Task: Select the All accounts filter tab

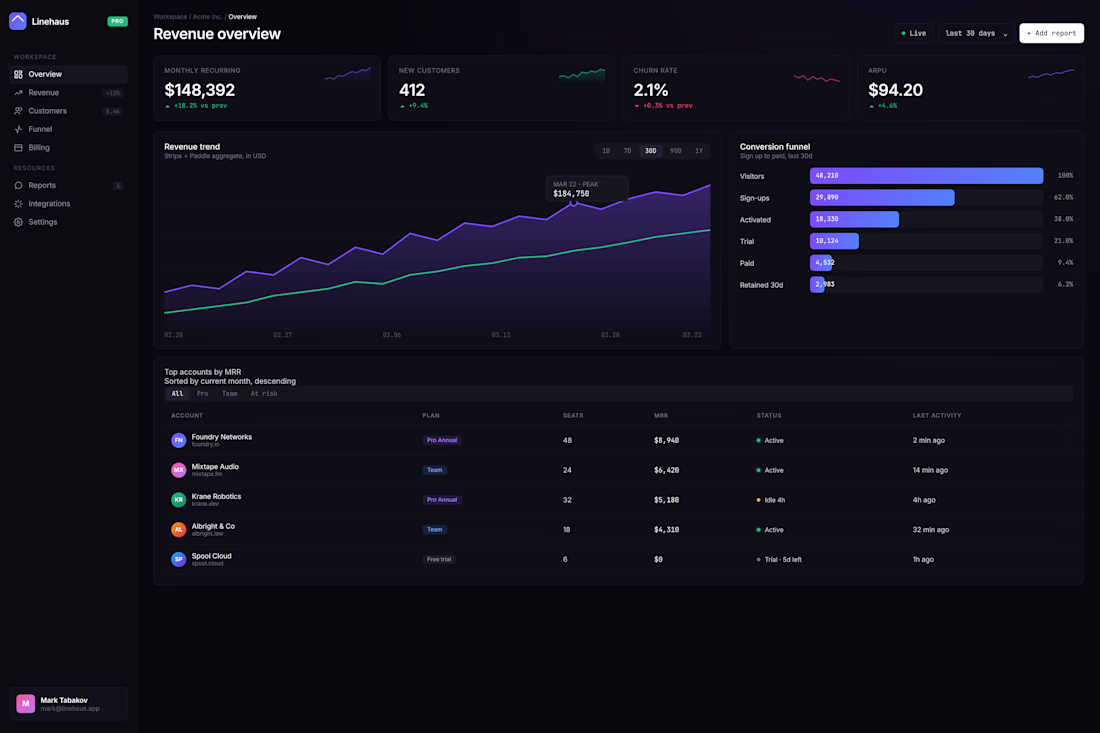Action: tap(177, 394)
